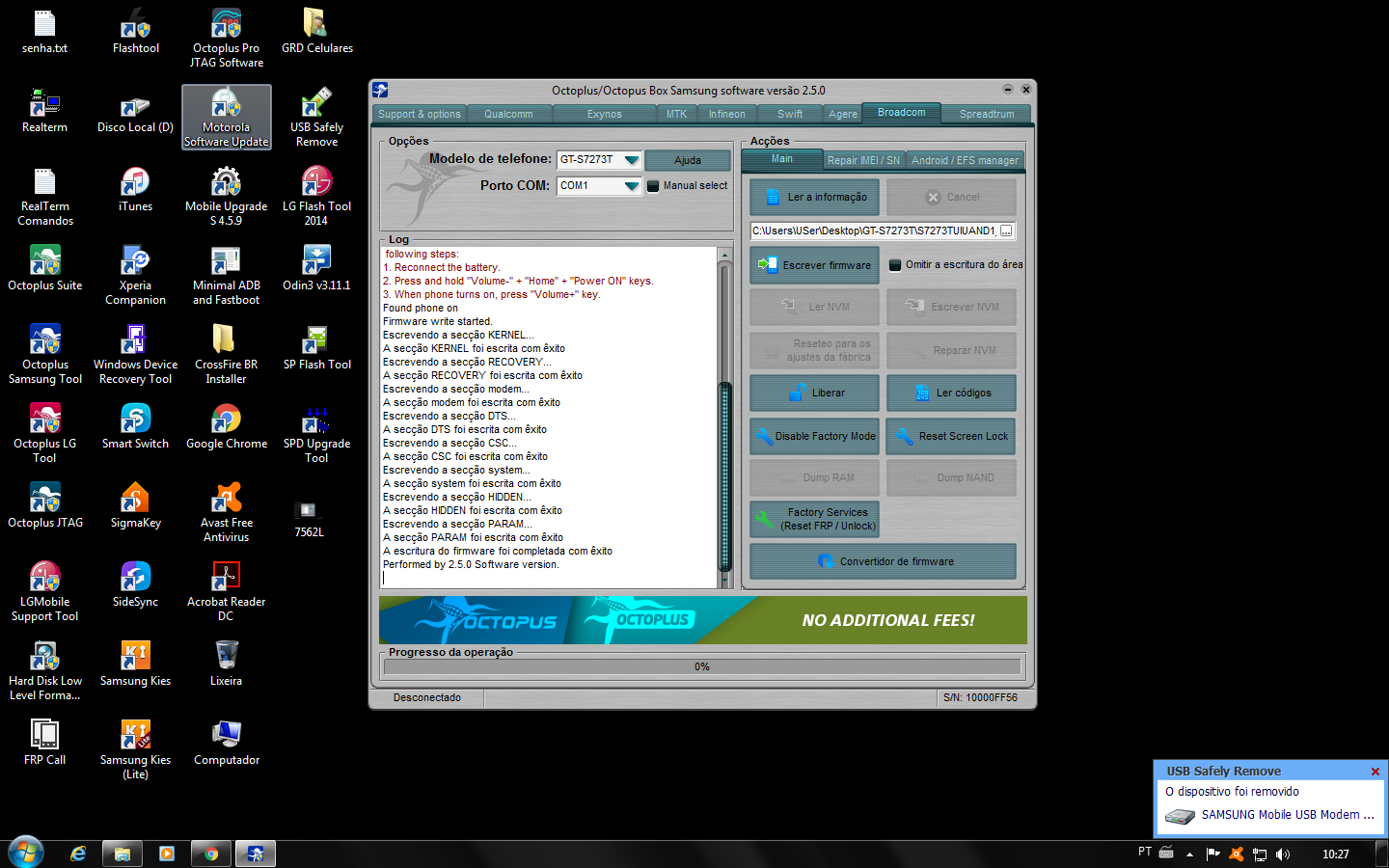Switch to the MTK tab
Screen dimensions: 1389x868
pos(677,114)
